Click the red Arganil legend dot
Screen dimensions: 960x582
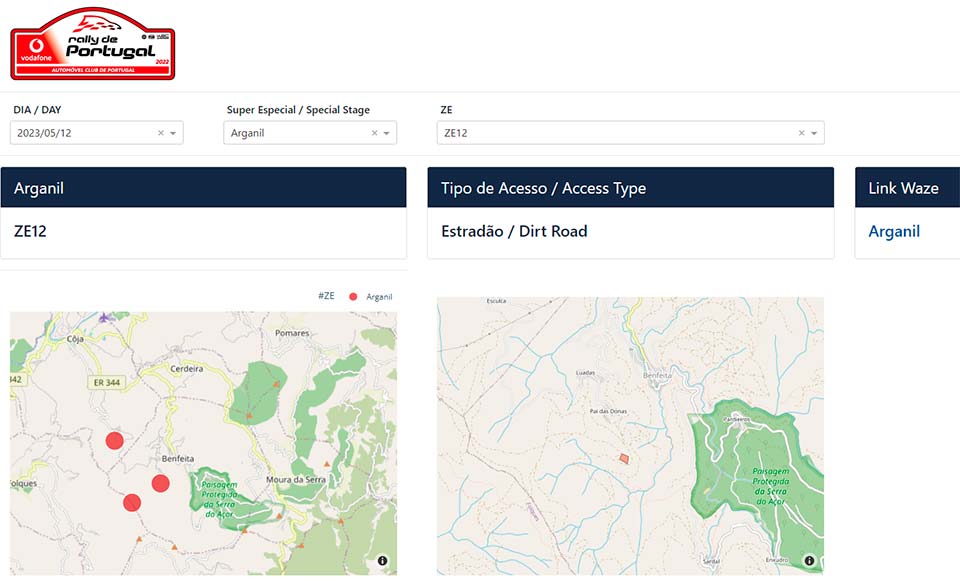[353, 297]
